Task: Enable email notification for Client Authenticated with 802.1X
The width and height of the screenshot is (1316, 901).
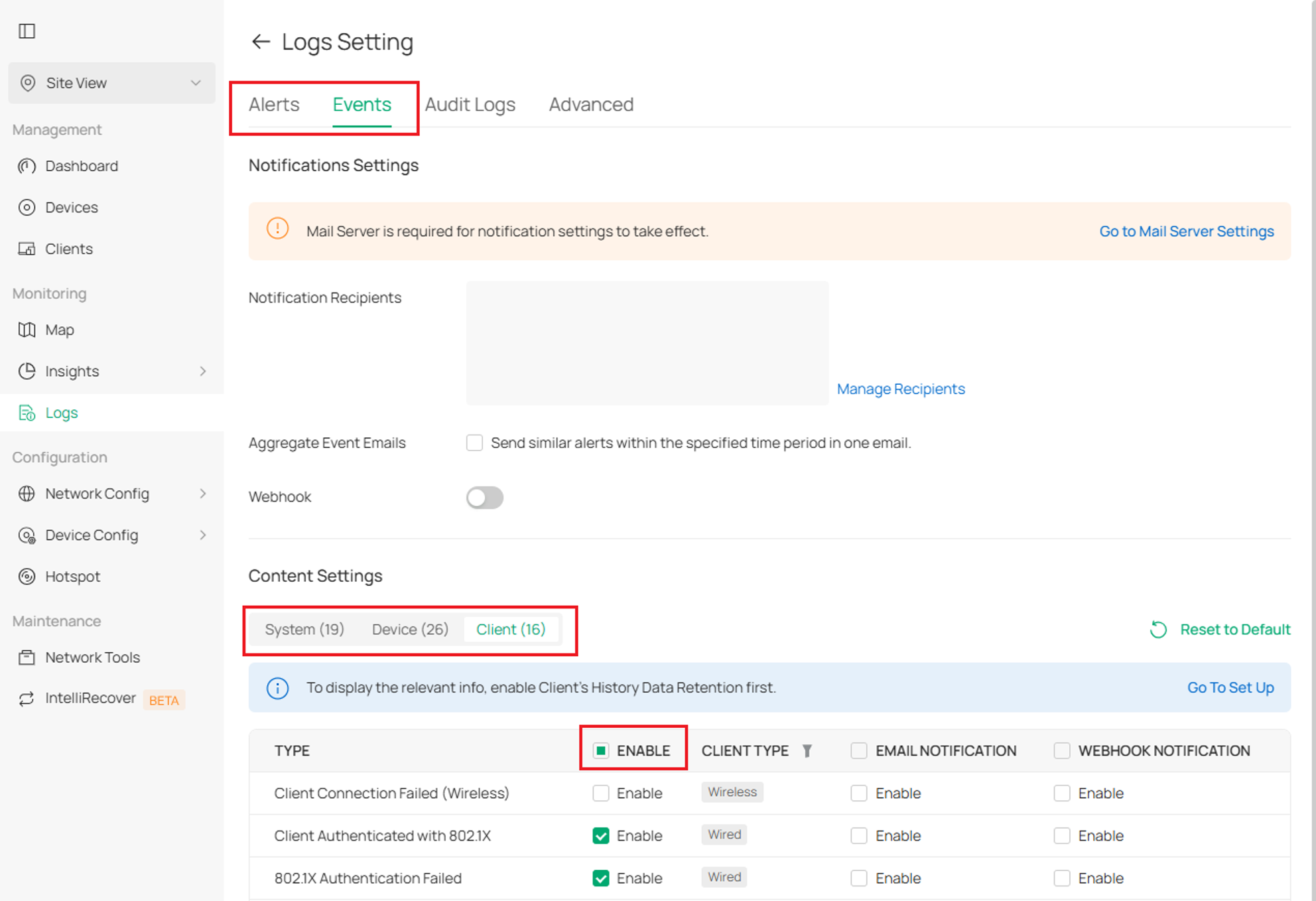Action: [x=859, y=835]
